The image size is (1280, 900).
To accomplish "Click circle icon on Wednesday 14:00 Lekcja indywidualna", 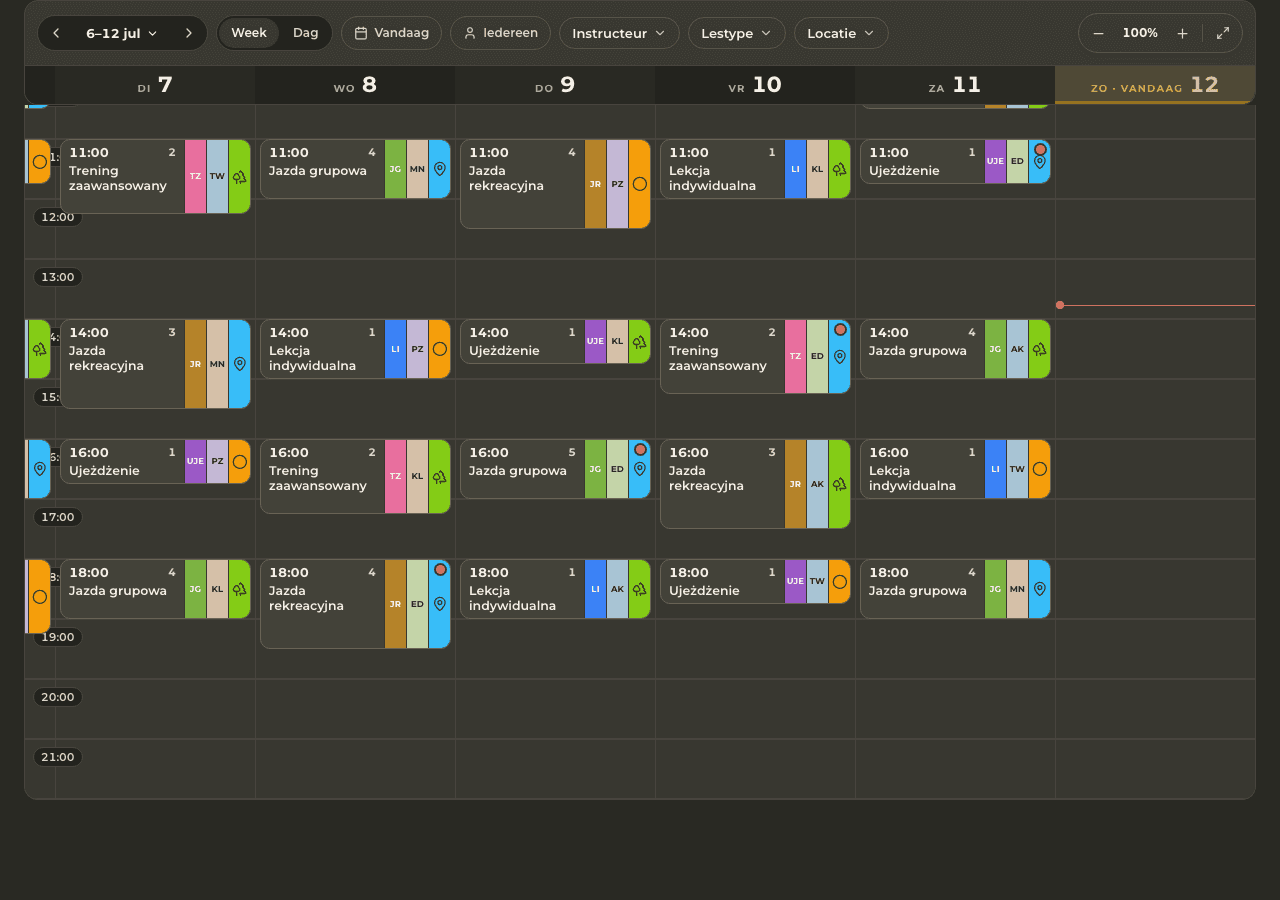I will point(440,349).
